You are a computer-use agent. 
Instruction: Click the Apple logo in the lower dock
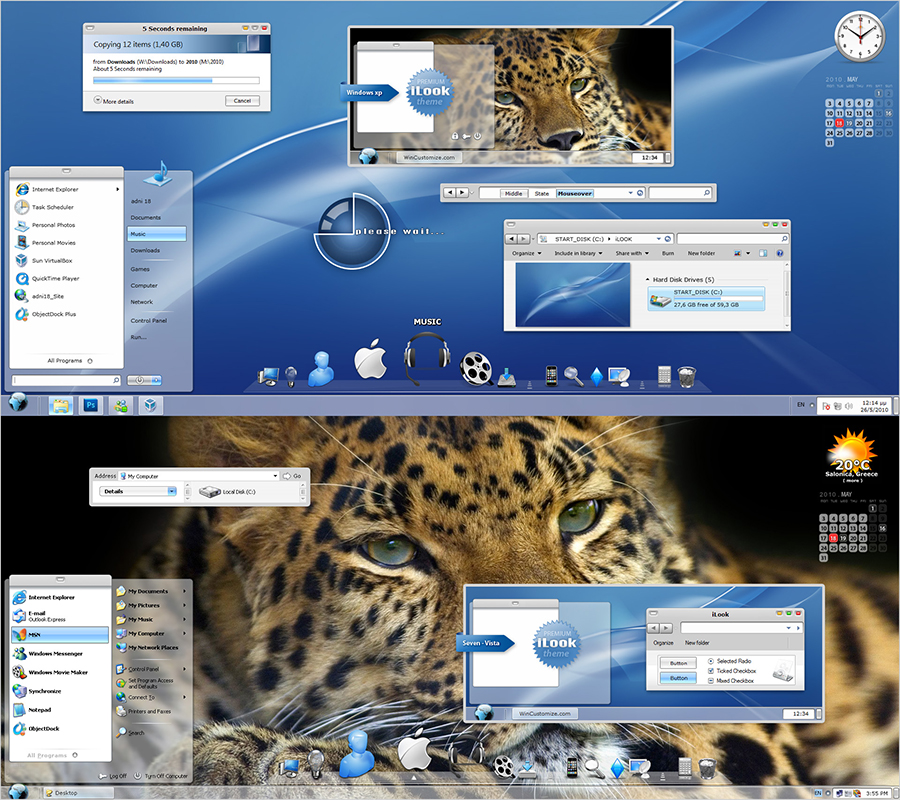[414, 749]
